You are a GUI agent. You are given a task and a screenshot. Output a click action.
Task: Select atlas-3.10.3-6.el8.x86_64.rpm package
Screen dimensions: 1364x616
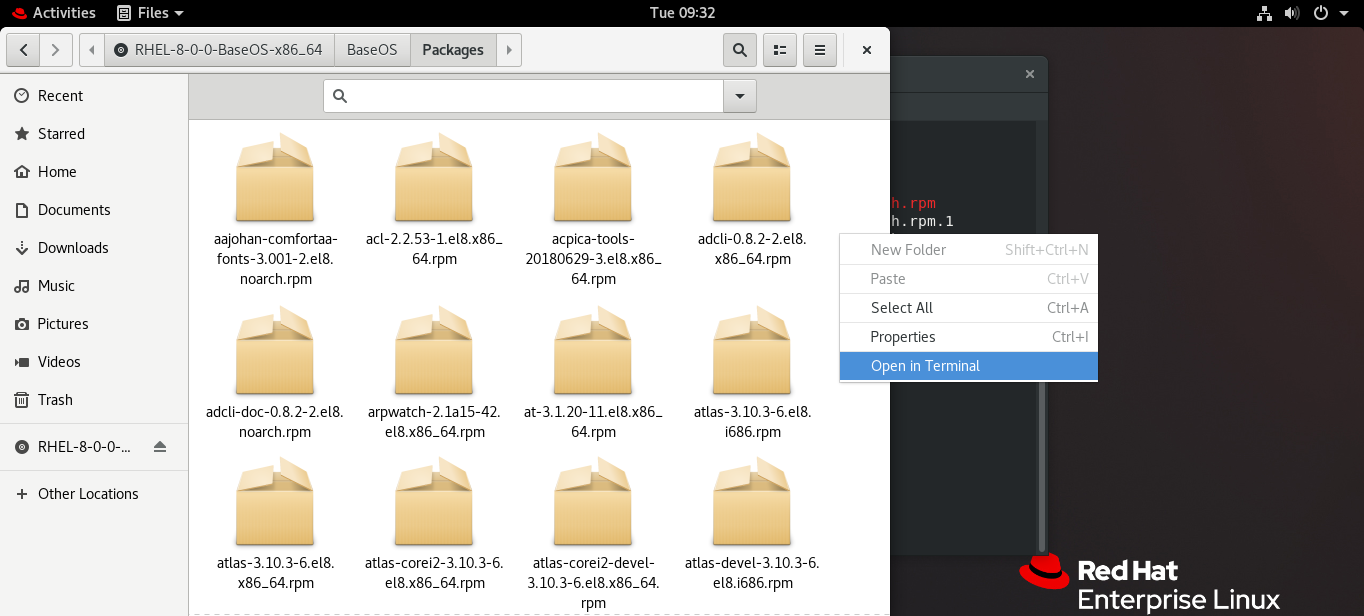pos(275,524)
